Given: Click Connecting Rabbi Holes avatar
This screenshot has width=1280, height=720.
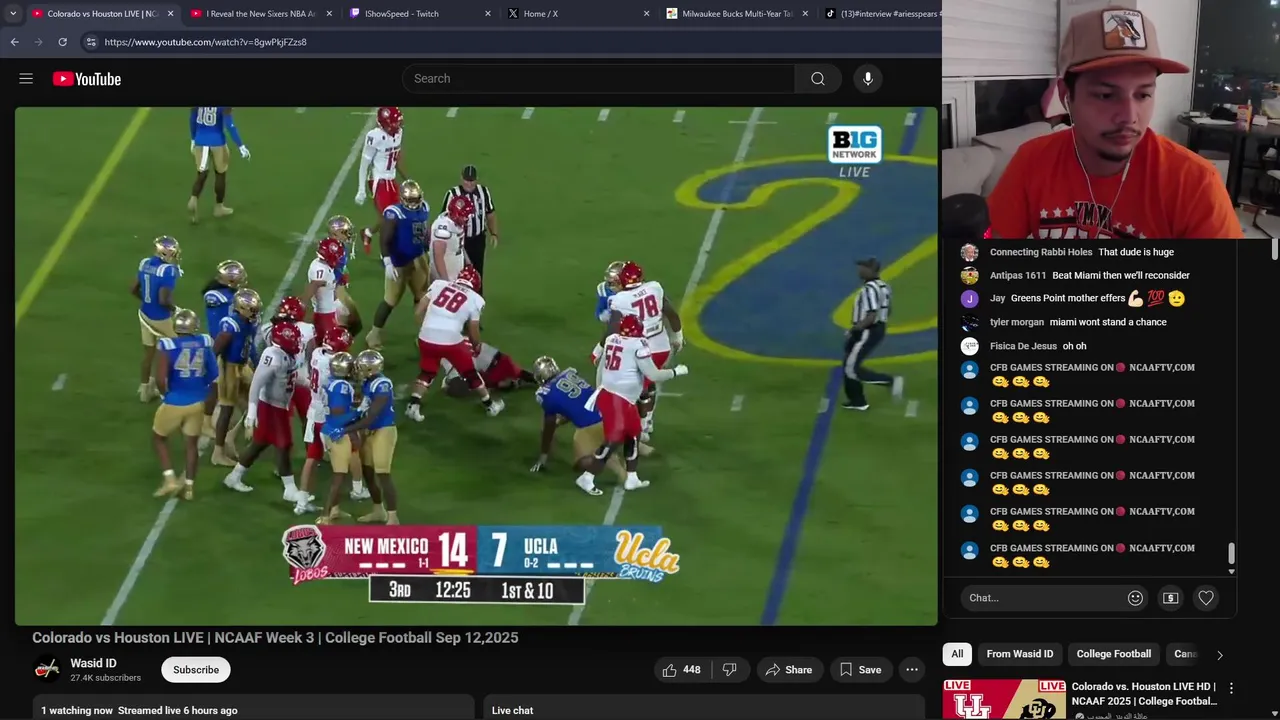Looking at the screenshot, I should [969, 253].
